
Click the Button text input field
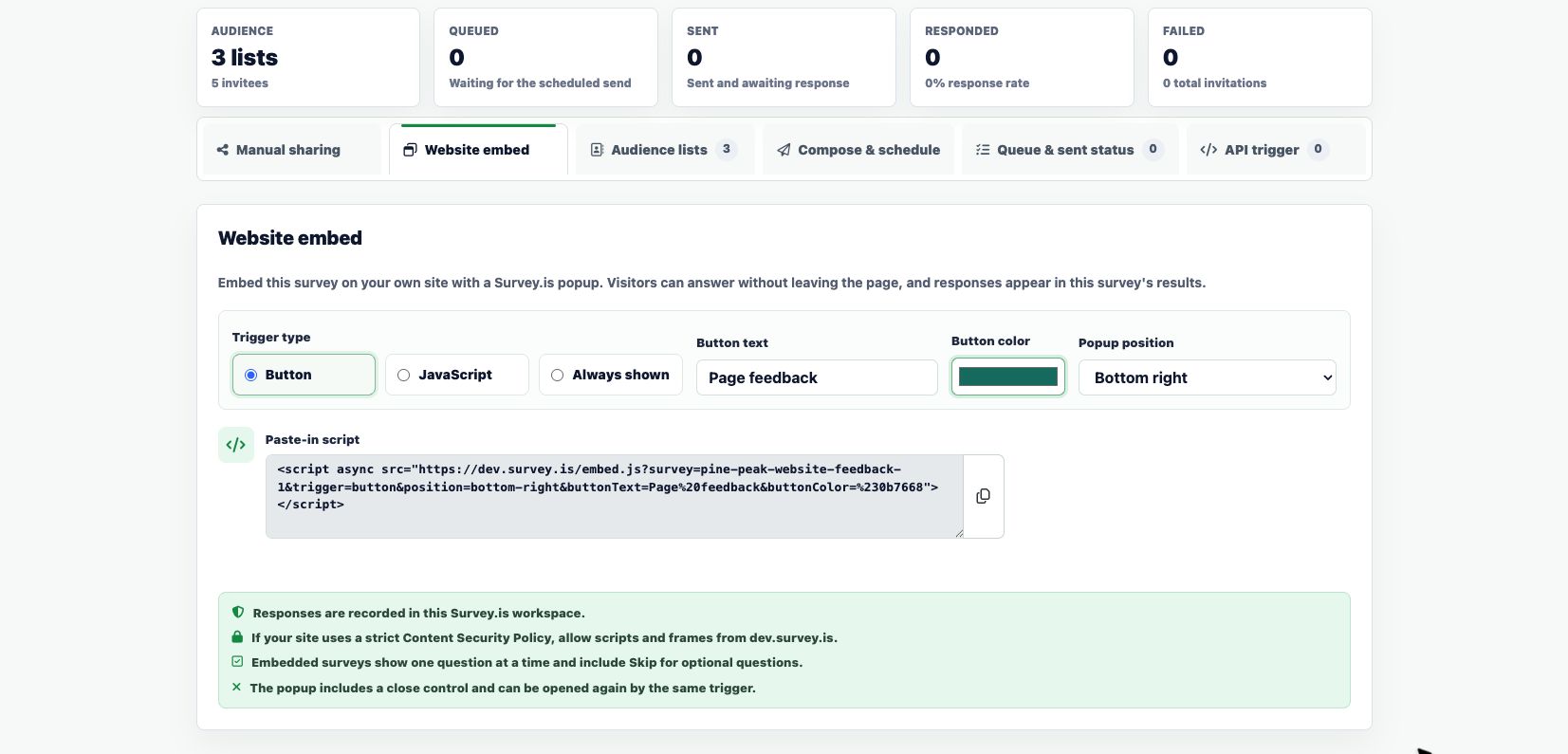coord(817,377)
